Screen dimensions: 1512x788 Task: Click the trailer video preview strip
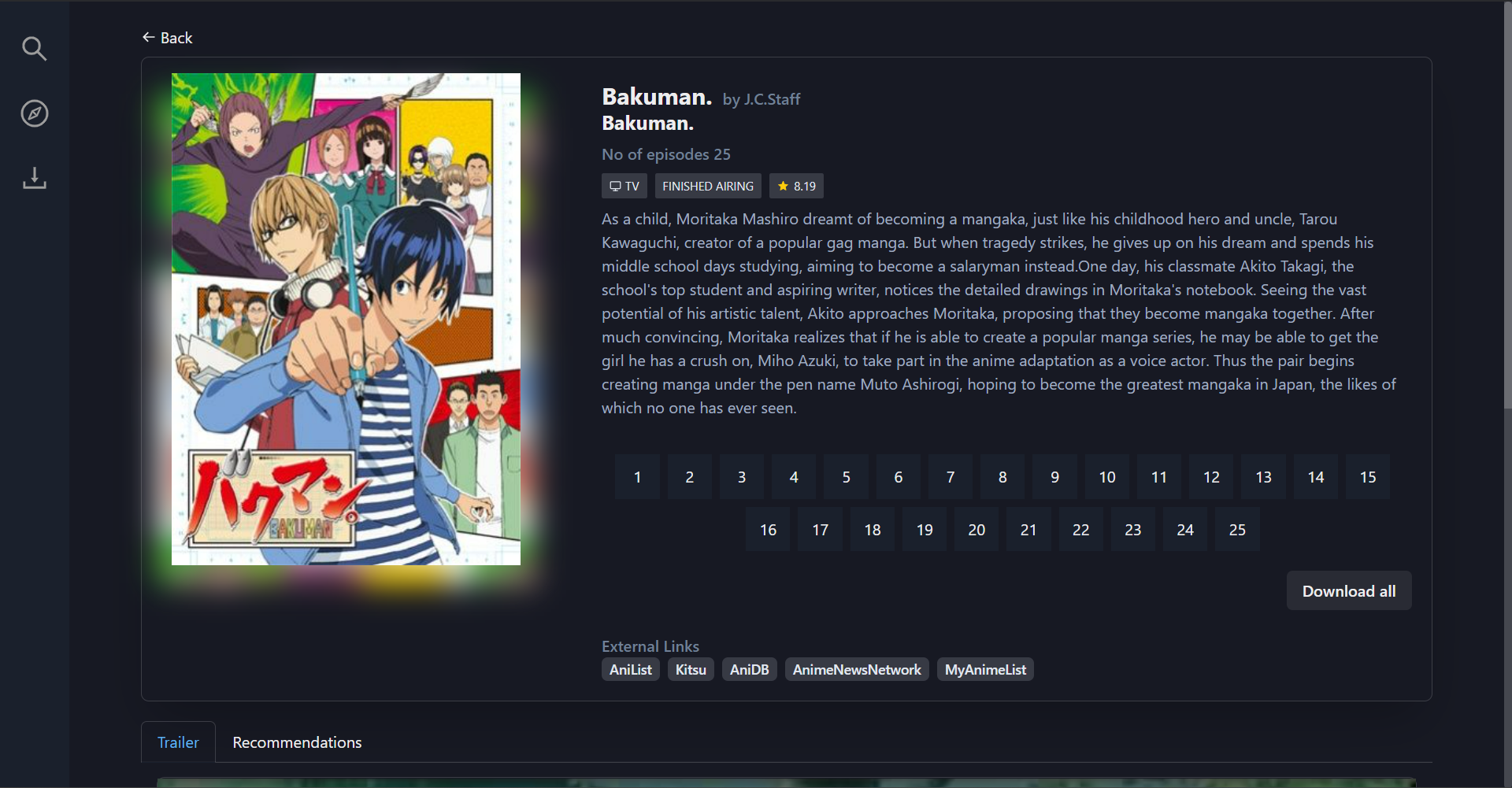786,782
